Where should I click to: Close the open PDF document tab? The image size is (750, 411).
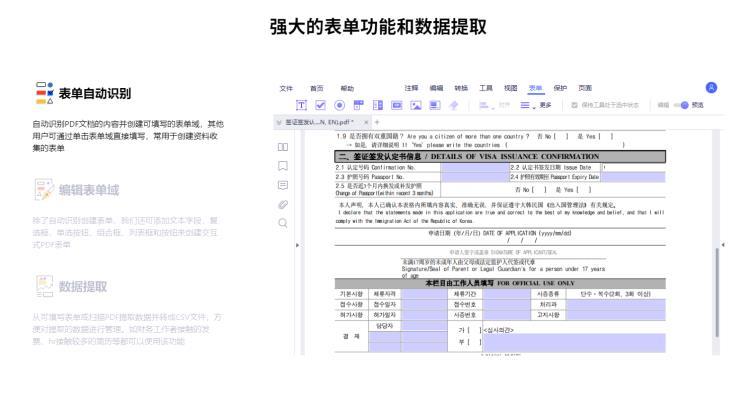tap(366, 122)
